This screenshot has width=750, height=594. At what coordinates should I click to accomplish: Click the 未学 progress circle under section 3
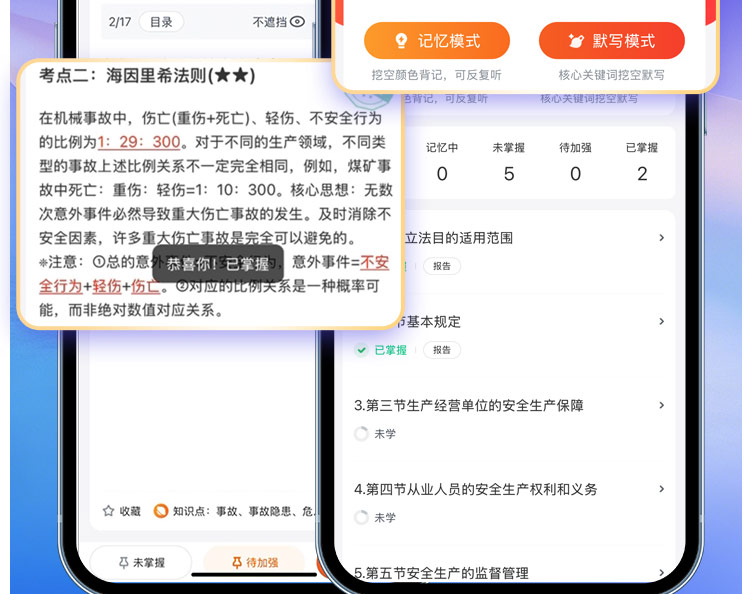362,434
